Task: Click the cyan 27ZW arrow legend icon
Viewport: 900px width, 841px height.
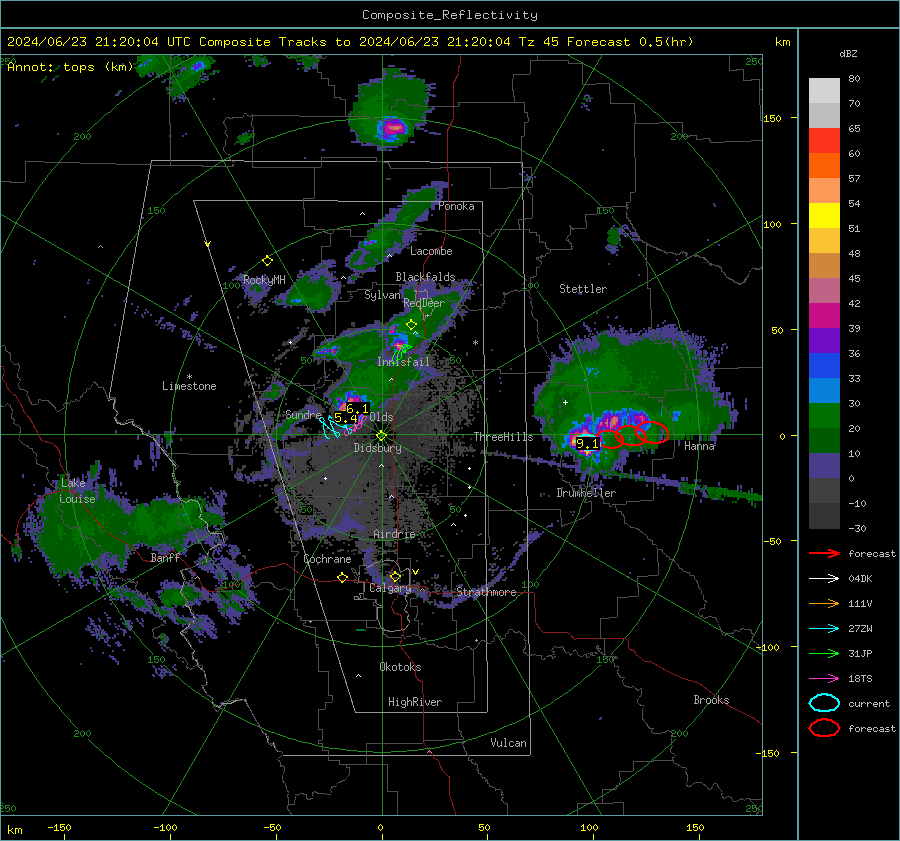Action: click(x=824, y=629)
